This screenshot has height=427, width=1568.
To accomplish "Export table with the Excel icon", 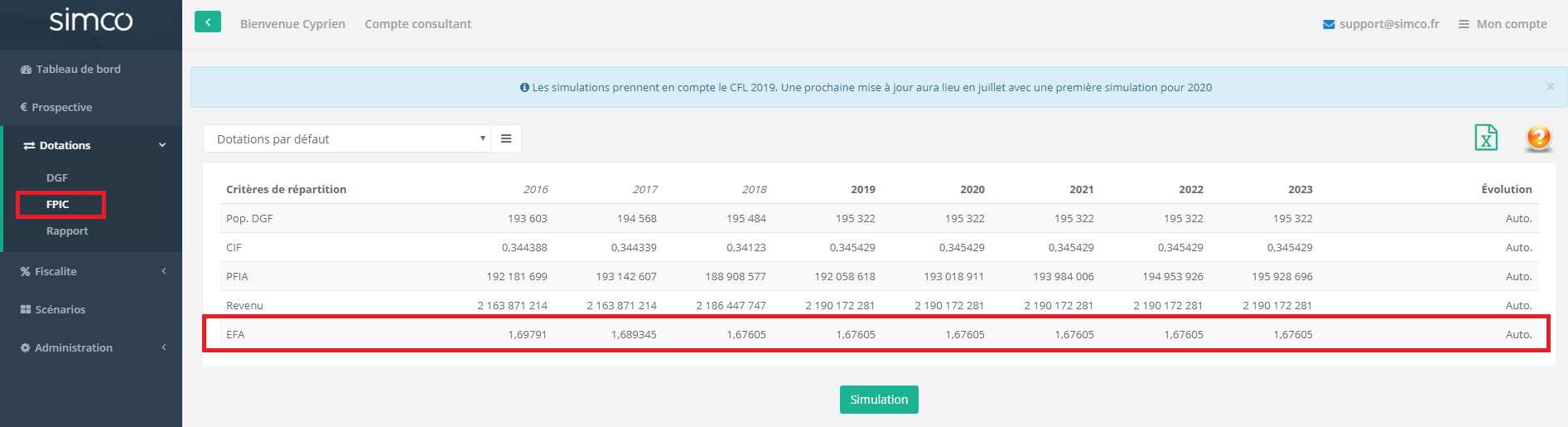I will (1486, 138).
